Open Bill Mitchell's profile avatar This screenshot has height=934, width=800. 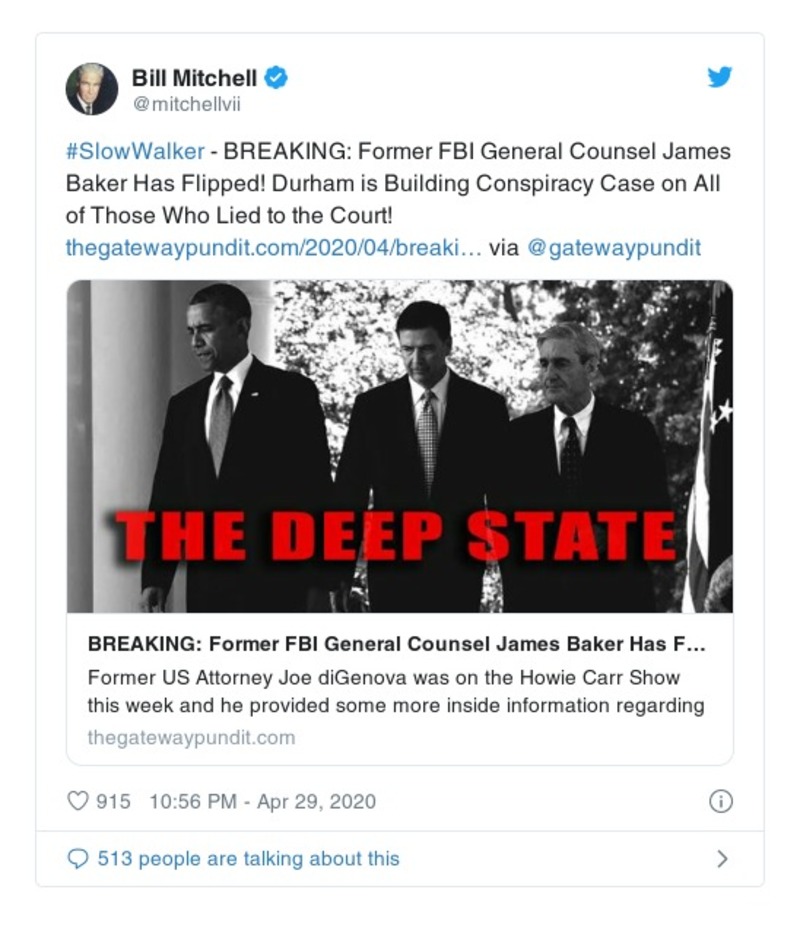(x=92, y=88)
